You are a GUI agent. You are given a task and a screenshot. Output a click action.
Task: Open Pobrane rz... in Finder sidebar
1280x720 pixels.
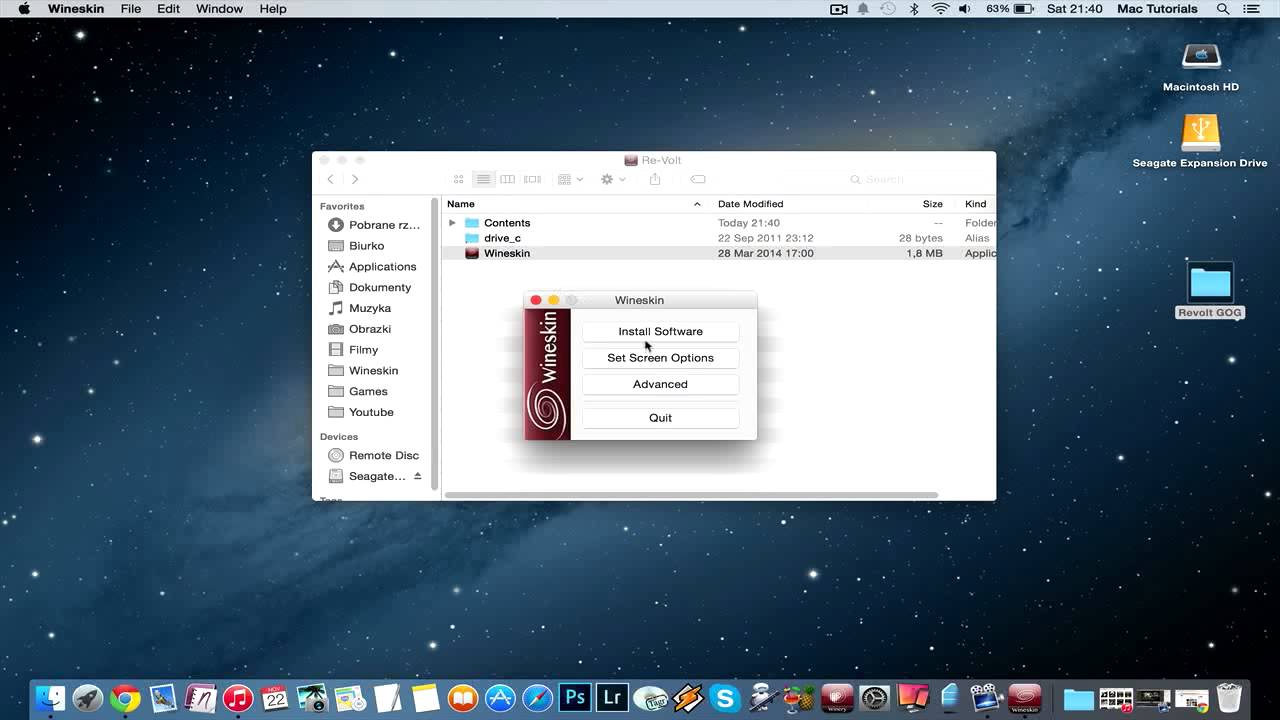pyautogui.click(x=376, y=225)
